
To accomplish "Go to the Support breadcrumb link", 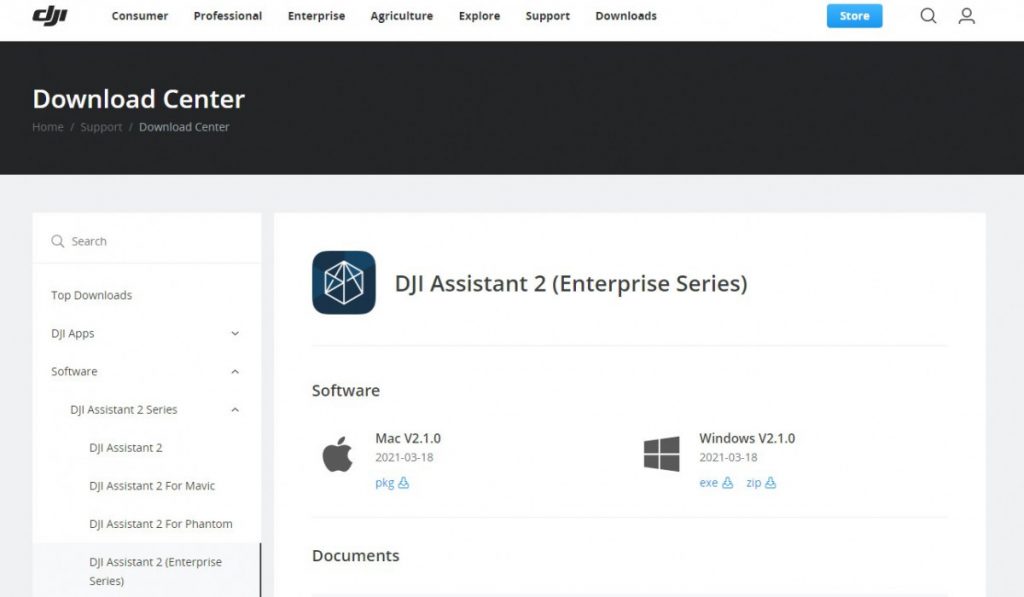I will [101, 127].
